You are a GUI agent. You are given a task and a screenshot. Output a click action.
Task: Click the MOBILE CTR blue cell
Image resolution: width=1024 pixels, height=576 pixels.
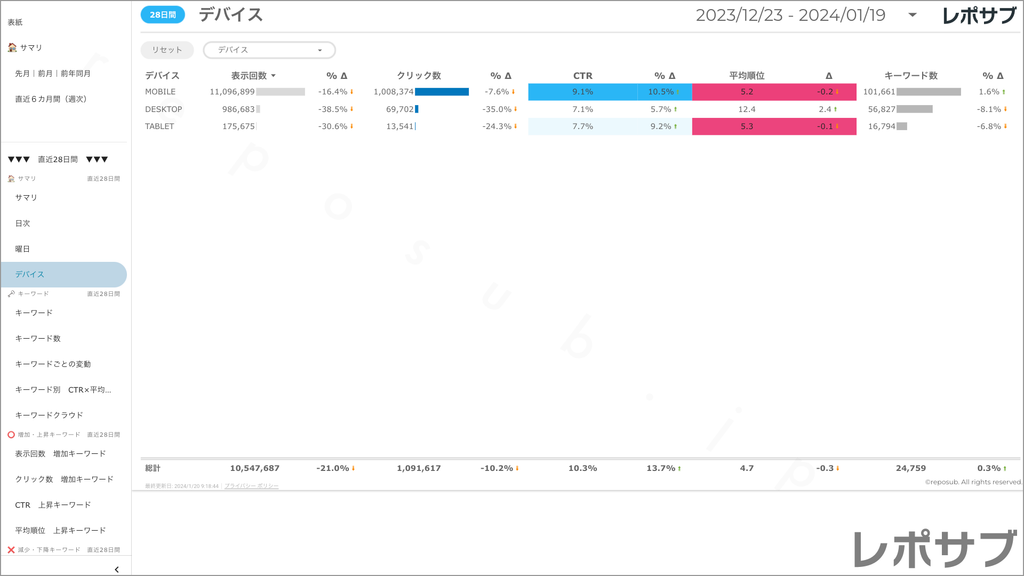tap(582, 92)
